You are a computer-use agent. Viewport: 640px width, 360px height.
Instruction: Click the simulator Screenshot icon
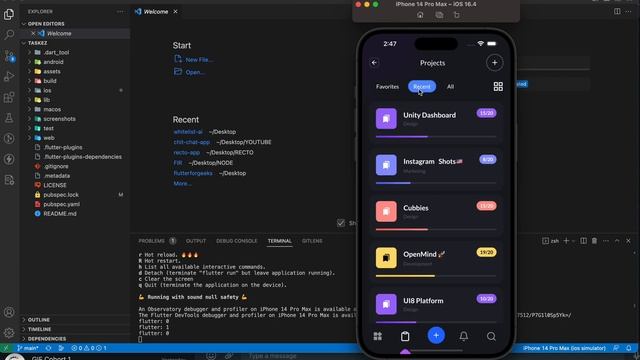(439, 15)
